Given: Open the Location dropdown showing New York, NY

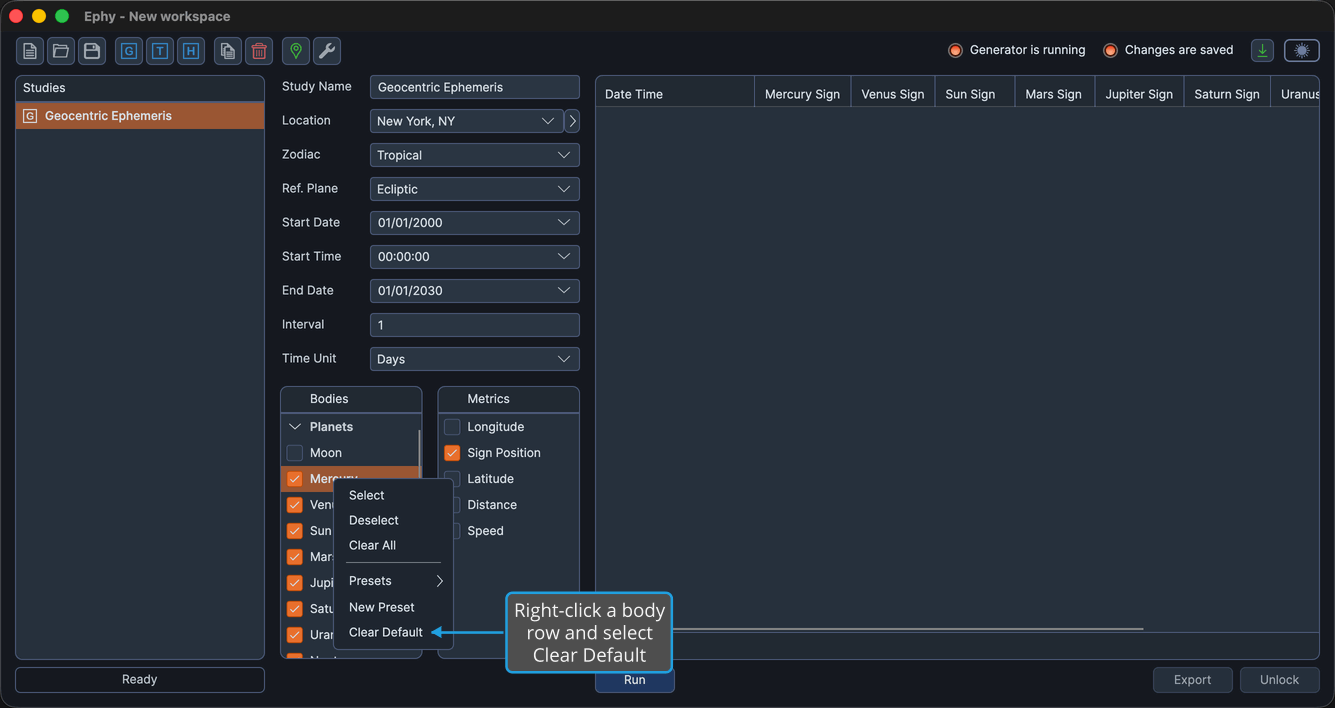Looking at the screenshot, I should pyautogui.click(x=466, y=121).
